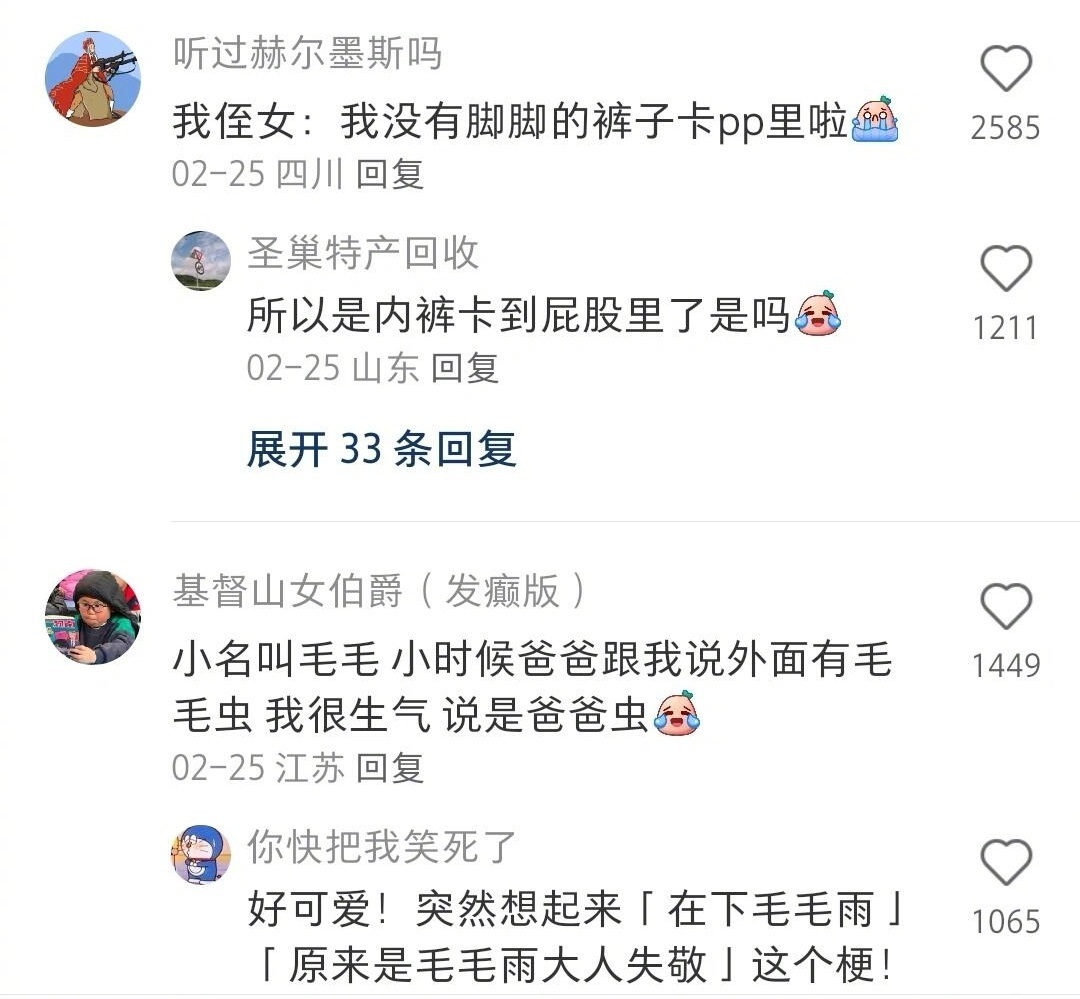Screen dimensions: 1080x999
Task: Tap the heart on 基督山女伯爵's comment
Action: click(1006, 606)
